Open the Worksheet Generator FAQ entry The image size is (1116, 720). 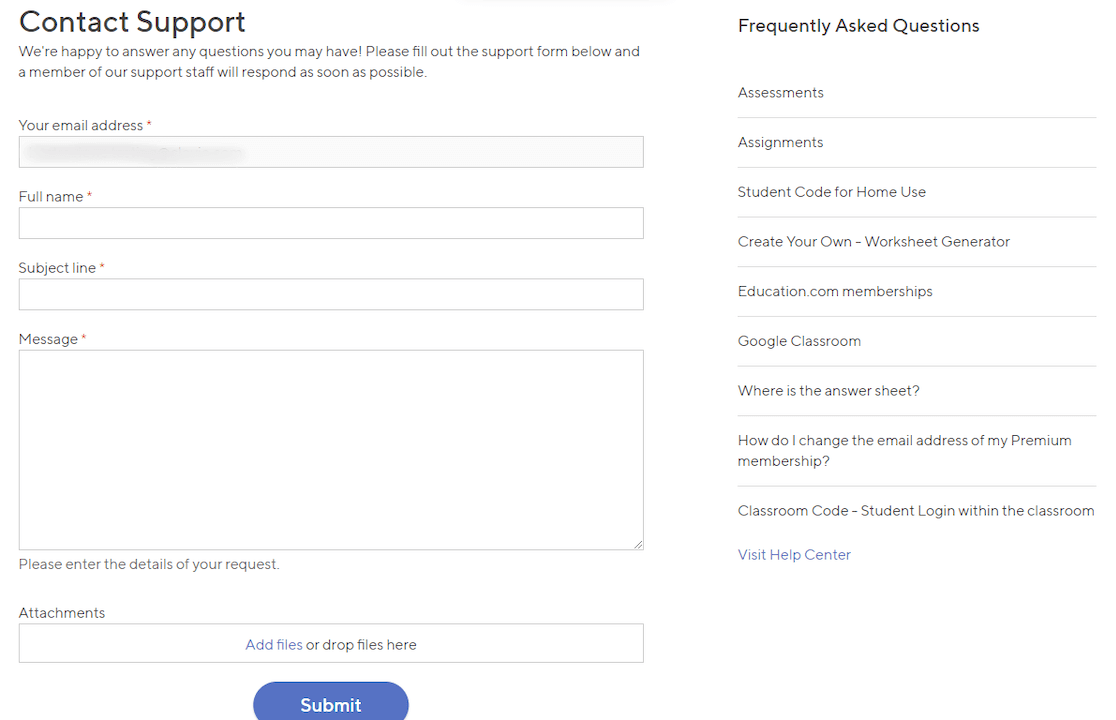(873, 241)
